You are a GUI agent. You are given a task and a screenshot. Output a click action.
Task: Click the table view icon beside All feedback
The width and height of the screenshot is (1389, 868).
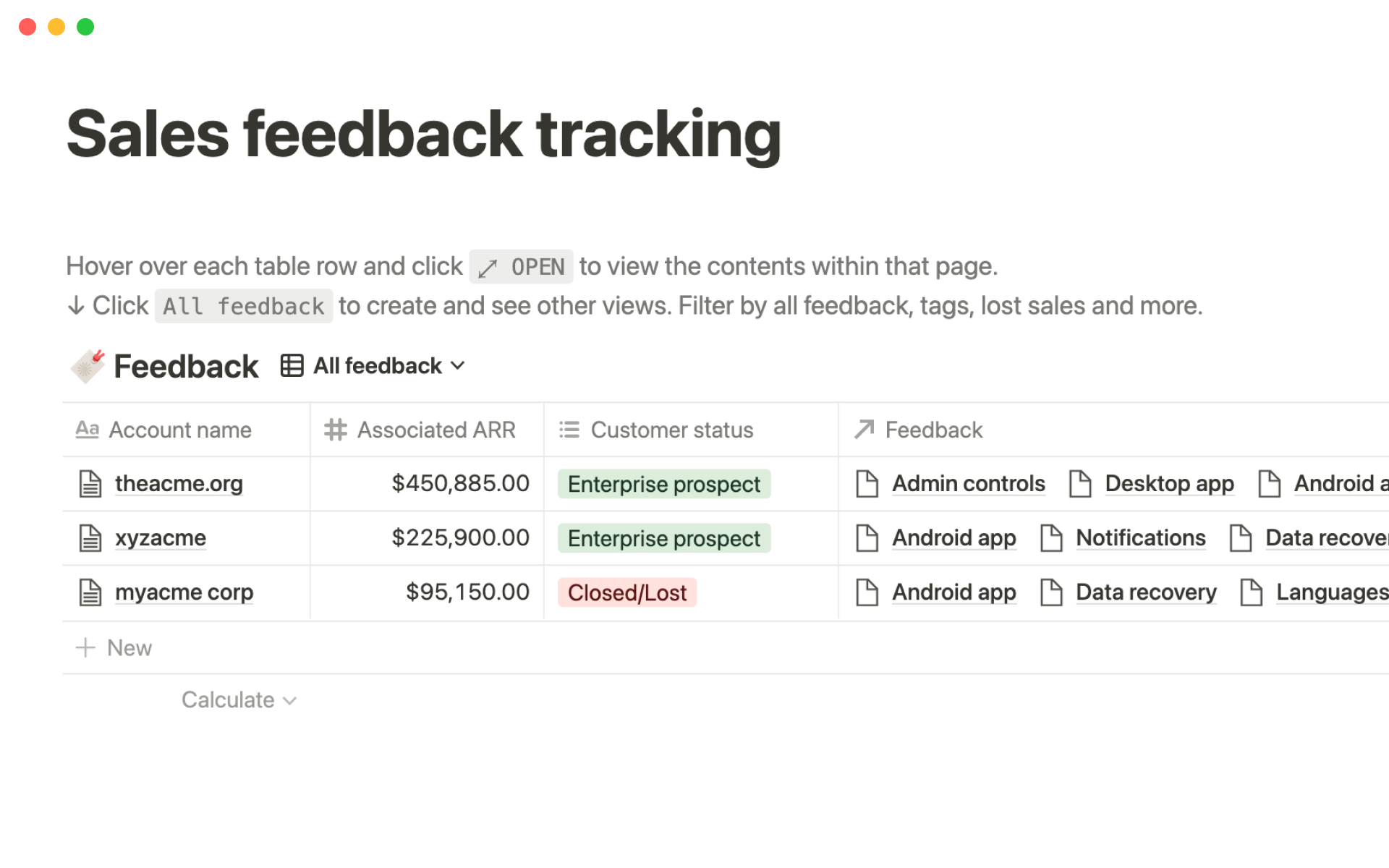292,366
